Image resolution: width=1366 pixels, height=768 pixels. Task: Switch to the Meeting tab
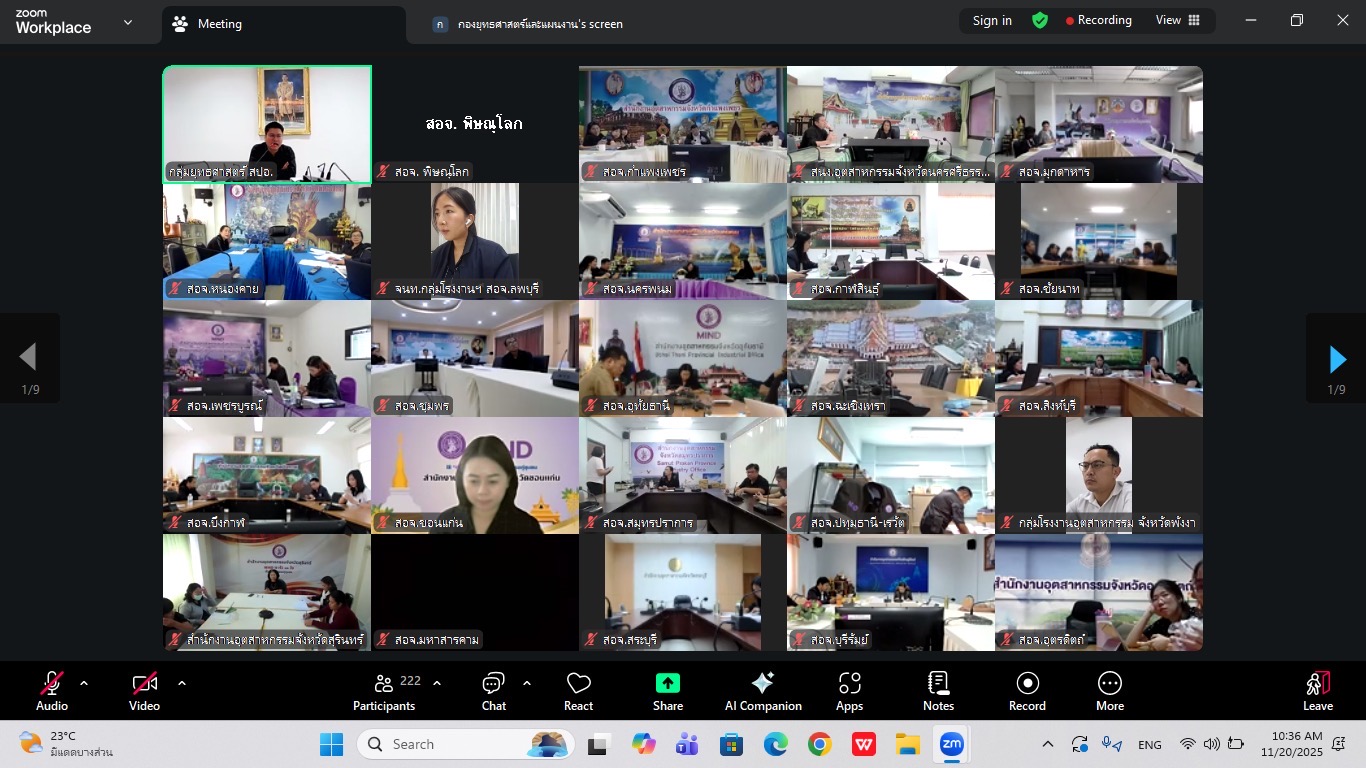(x=219, y=24)
